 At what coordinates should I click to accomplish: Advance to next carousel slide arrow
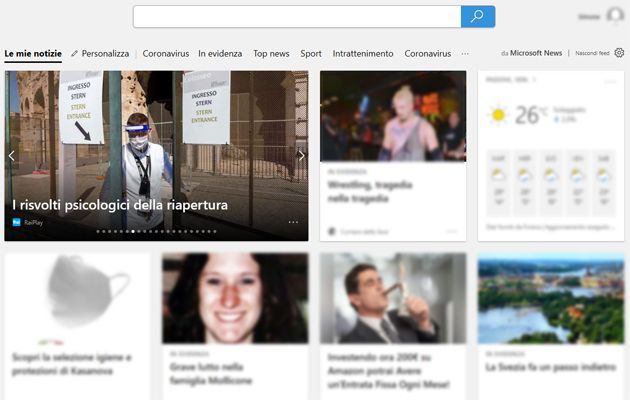pos(301,155)
